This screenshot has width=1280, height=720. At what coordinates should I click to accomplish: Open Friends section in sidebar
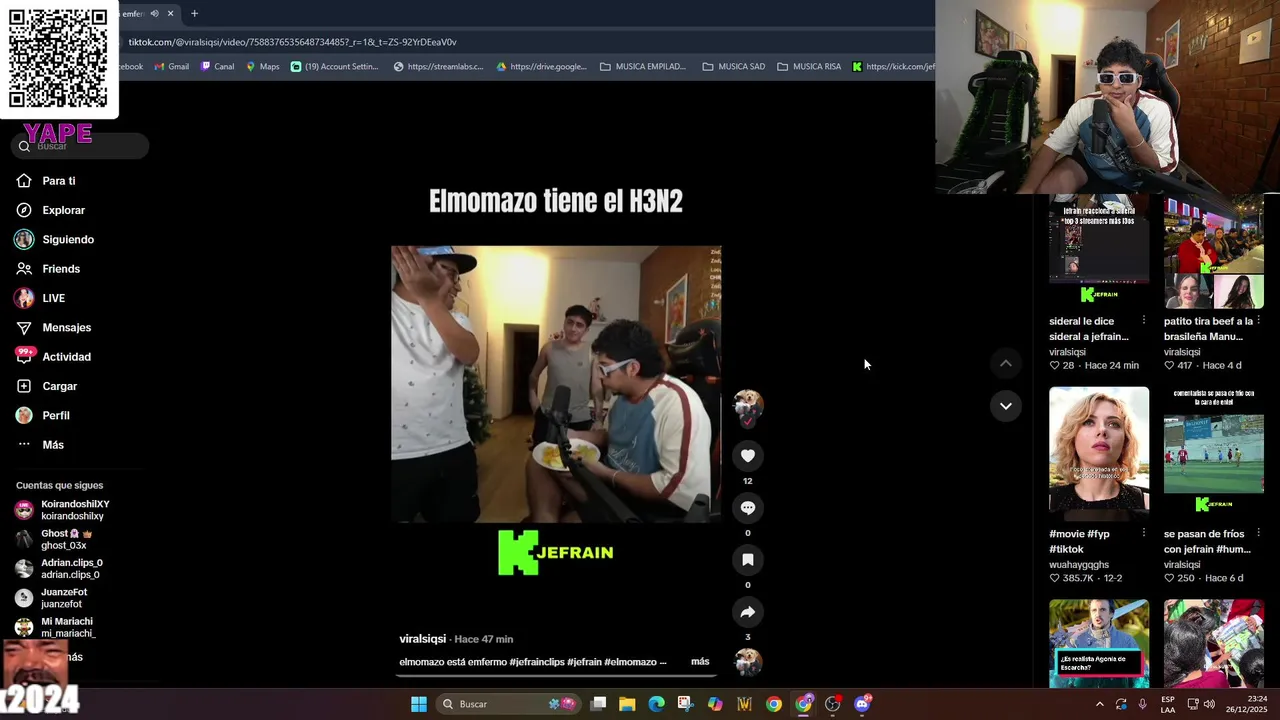(61, 269)
